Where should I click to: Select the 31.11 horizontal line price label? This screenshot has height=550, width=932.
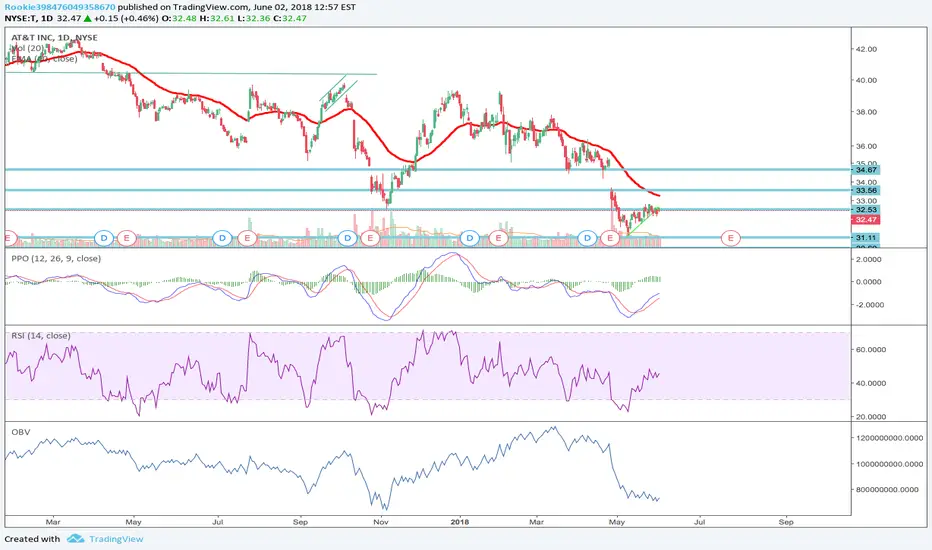865,238
